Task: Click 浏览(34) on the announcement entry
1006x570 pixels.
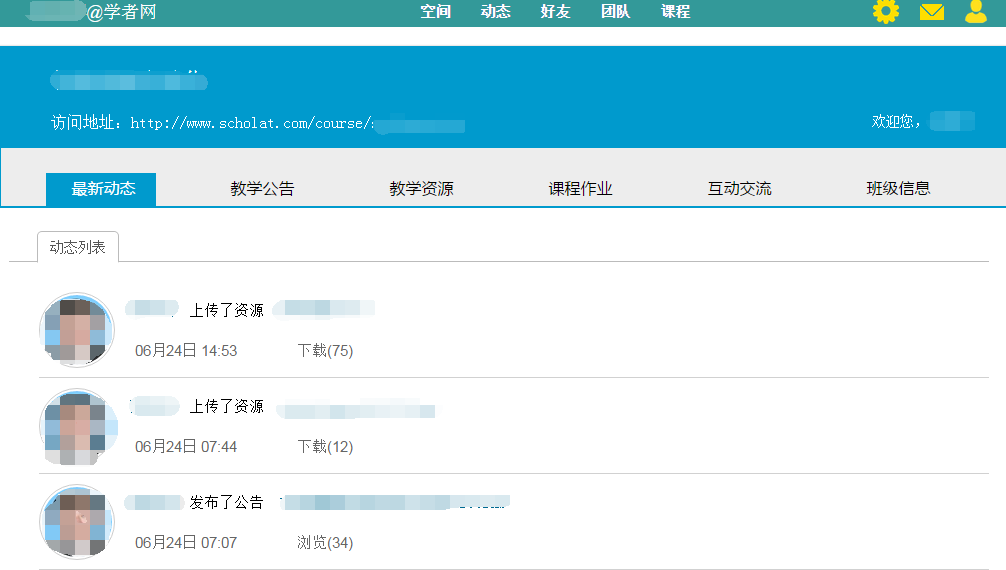Action: (x=325, y=543)
